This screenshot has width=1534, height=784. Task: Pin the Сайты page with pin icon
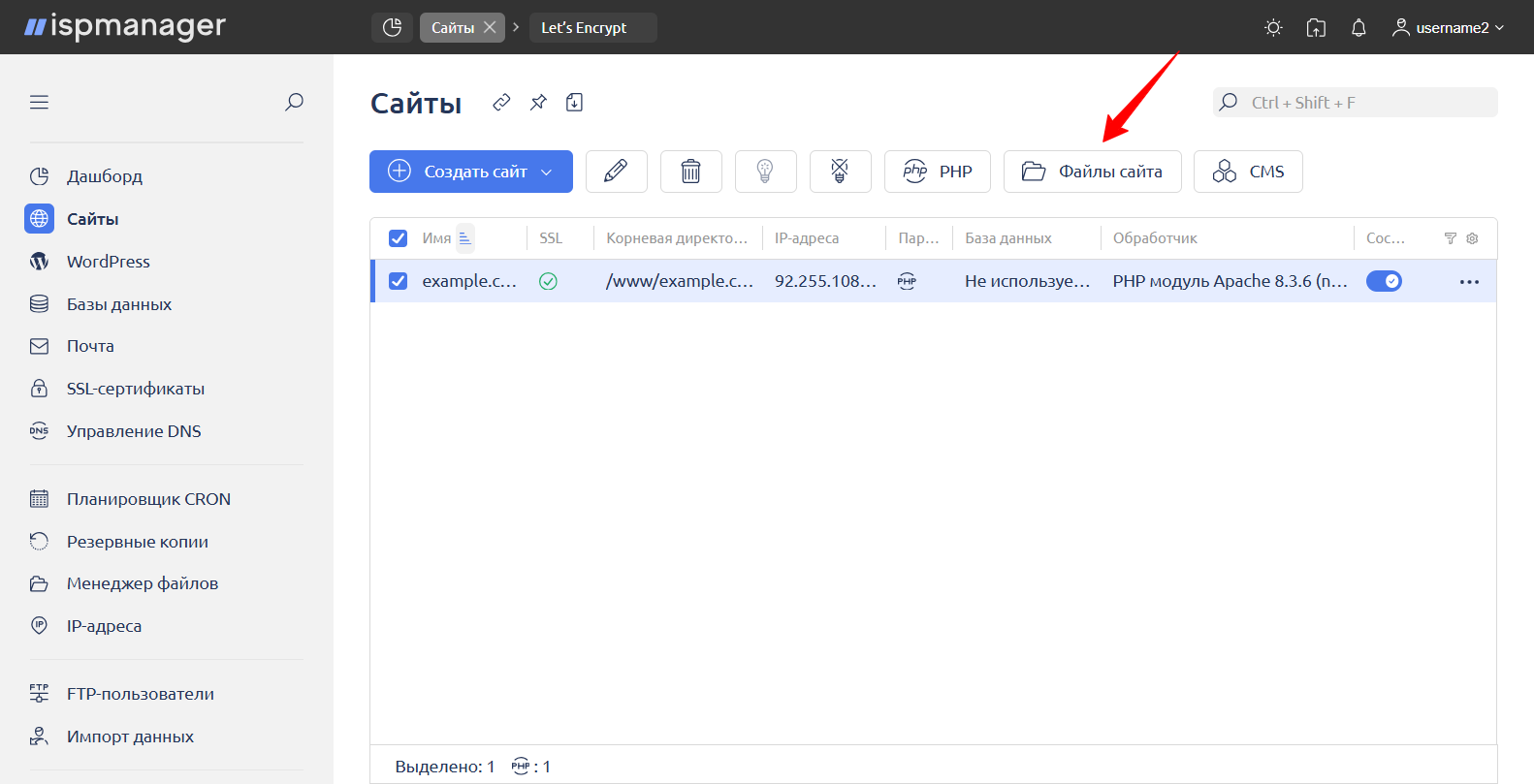click(x=538, y=103)
